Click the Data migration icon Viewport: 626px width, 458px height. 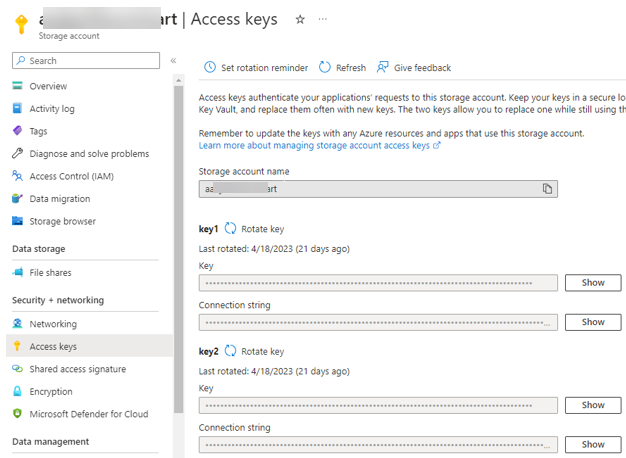17,198
